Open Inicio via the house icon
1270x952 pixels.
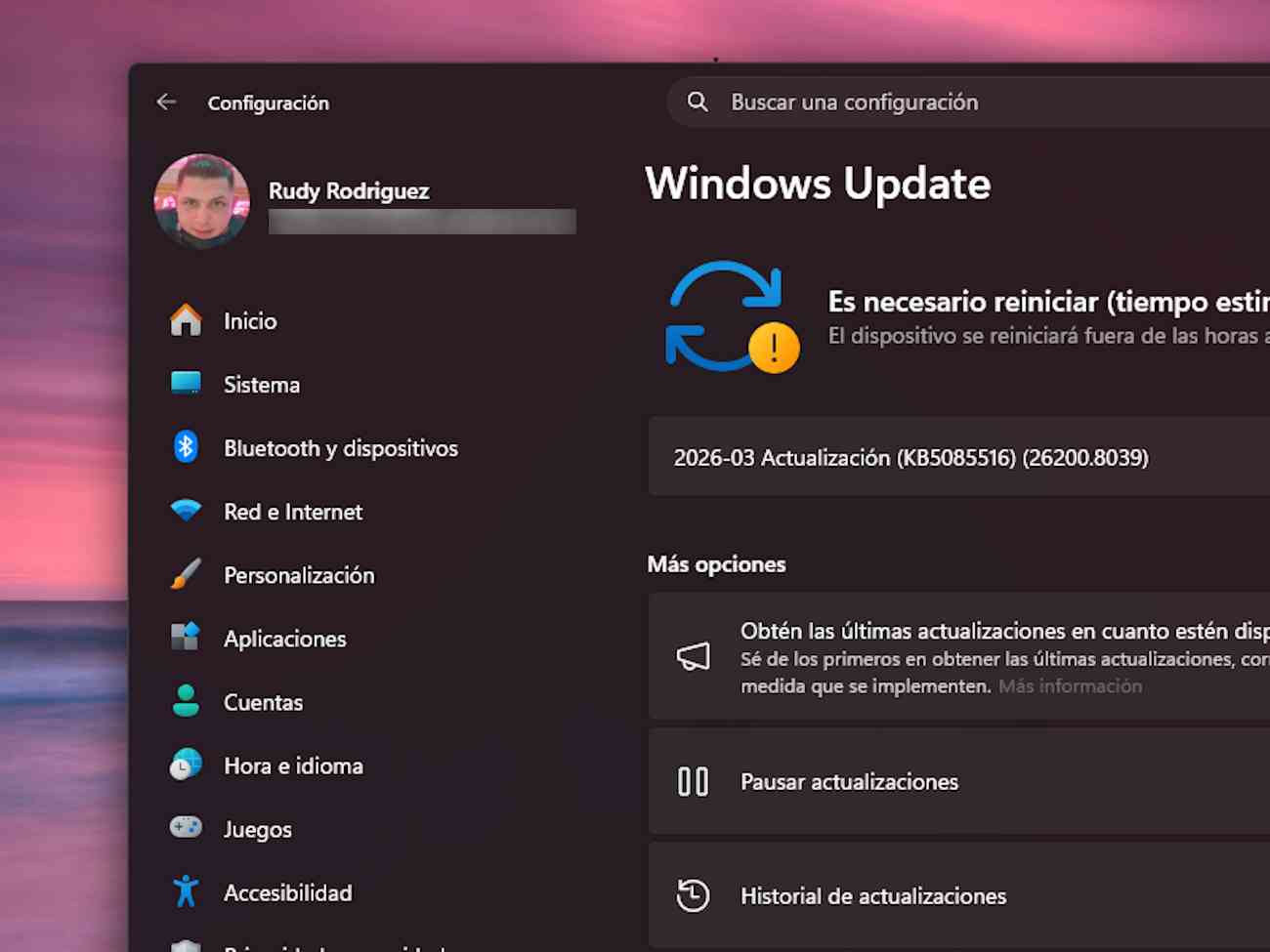tap(186, 320)
